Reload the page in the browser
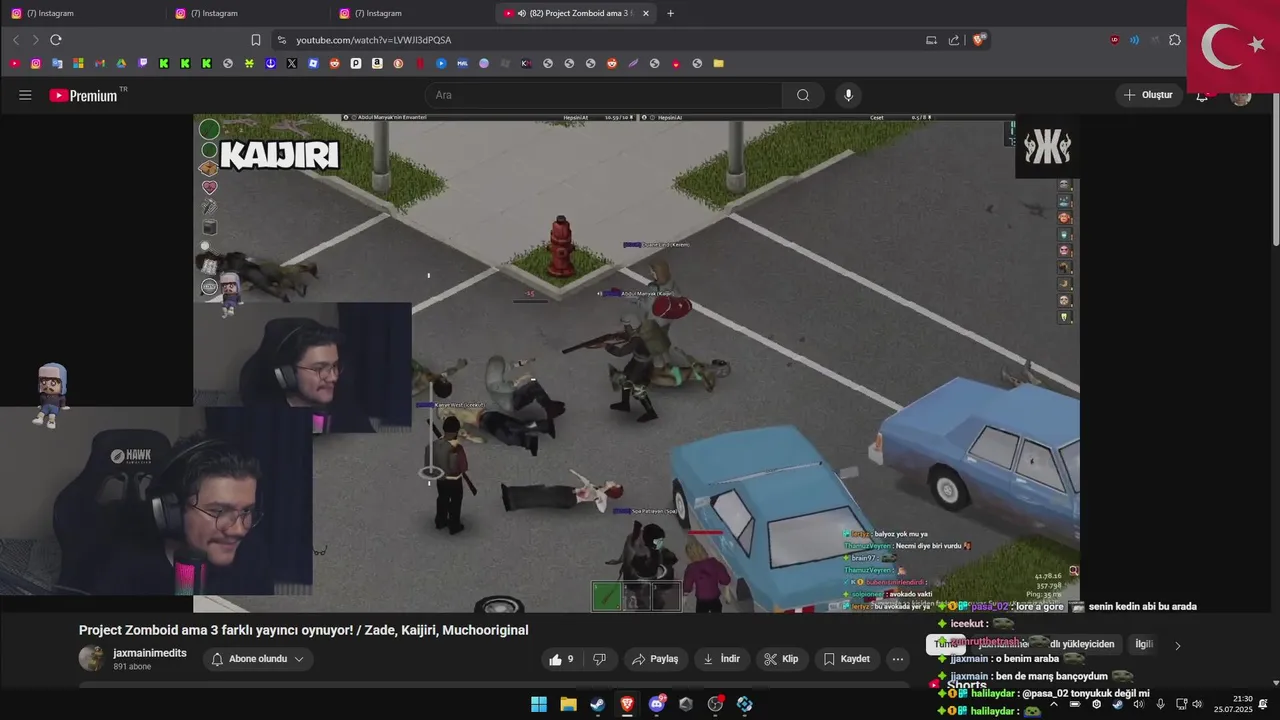Screen dimensions: 1280x720 click(56, 40)
